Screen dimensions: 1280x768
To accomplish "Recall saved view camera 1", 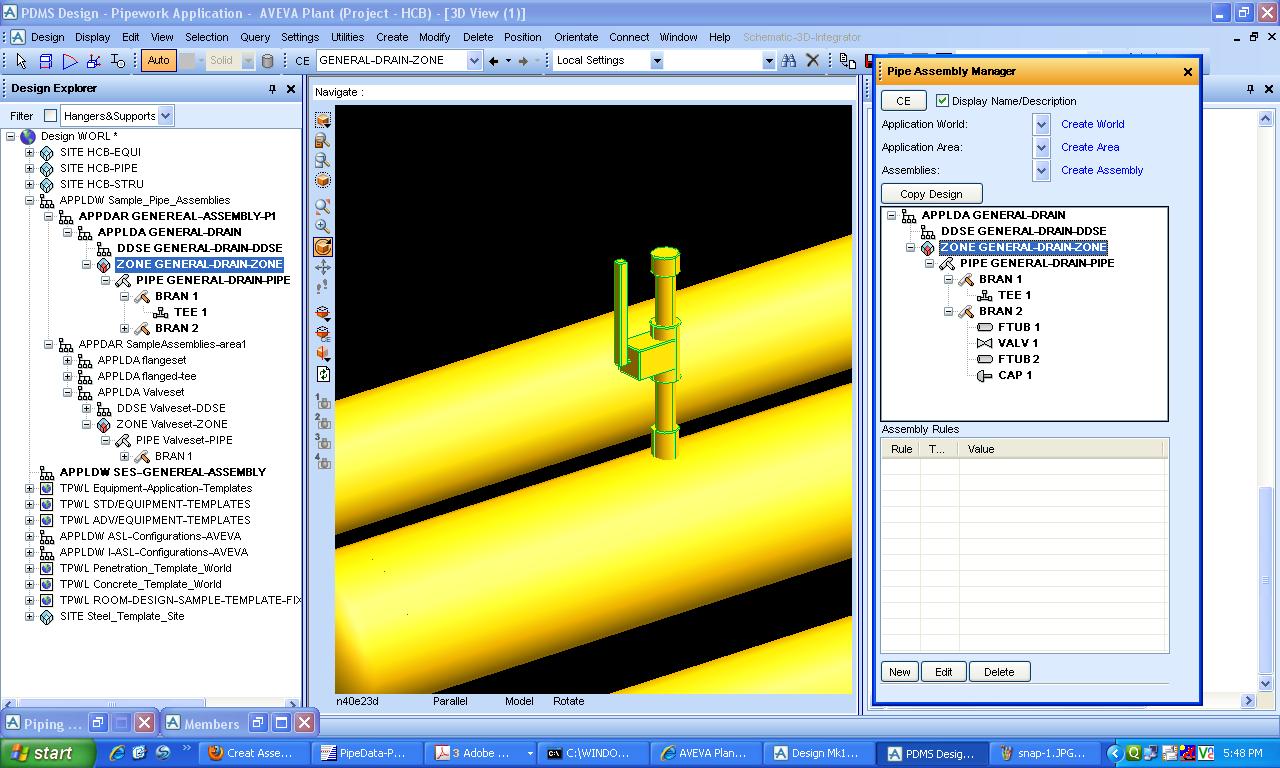I will [x=323, y=401].
